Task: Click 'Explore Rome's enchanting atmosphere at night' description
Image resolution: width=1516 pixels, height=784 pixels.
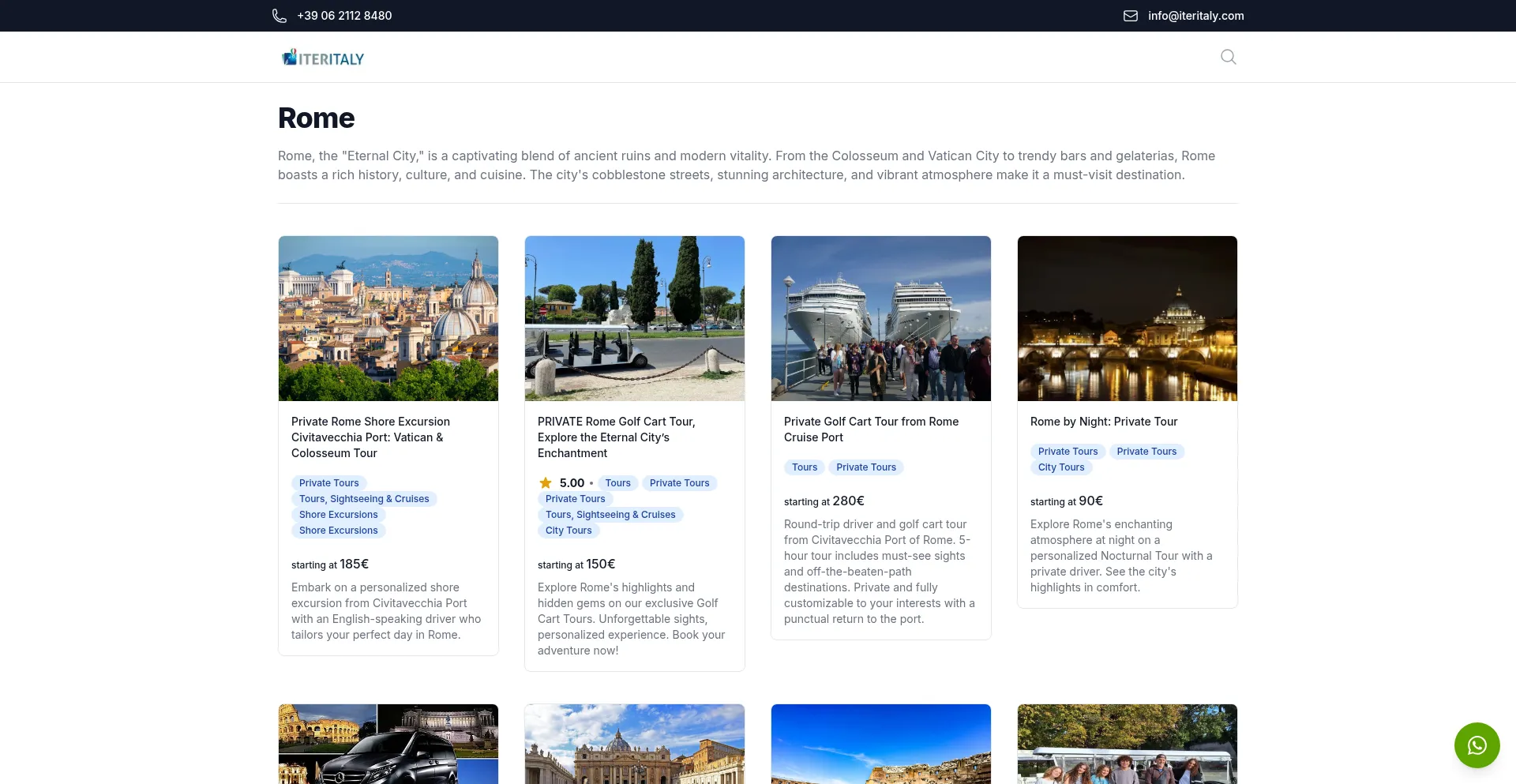Action: [1121, 556]
